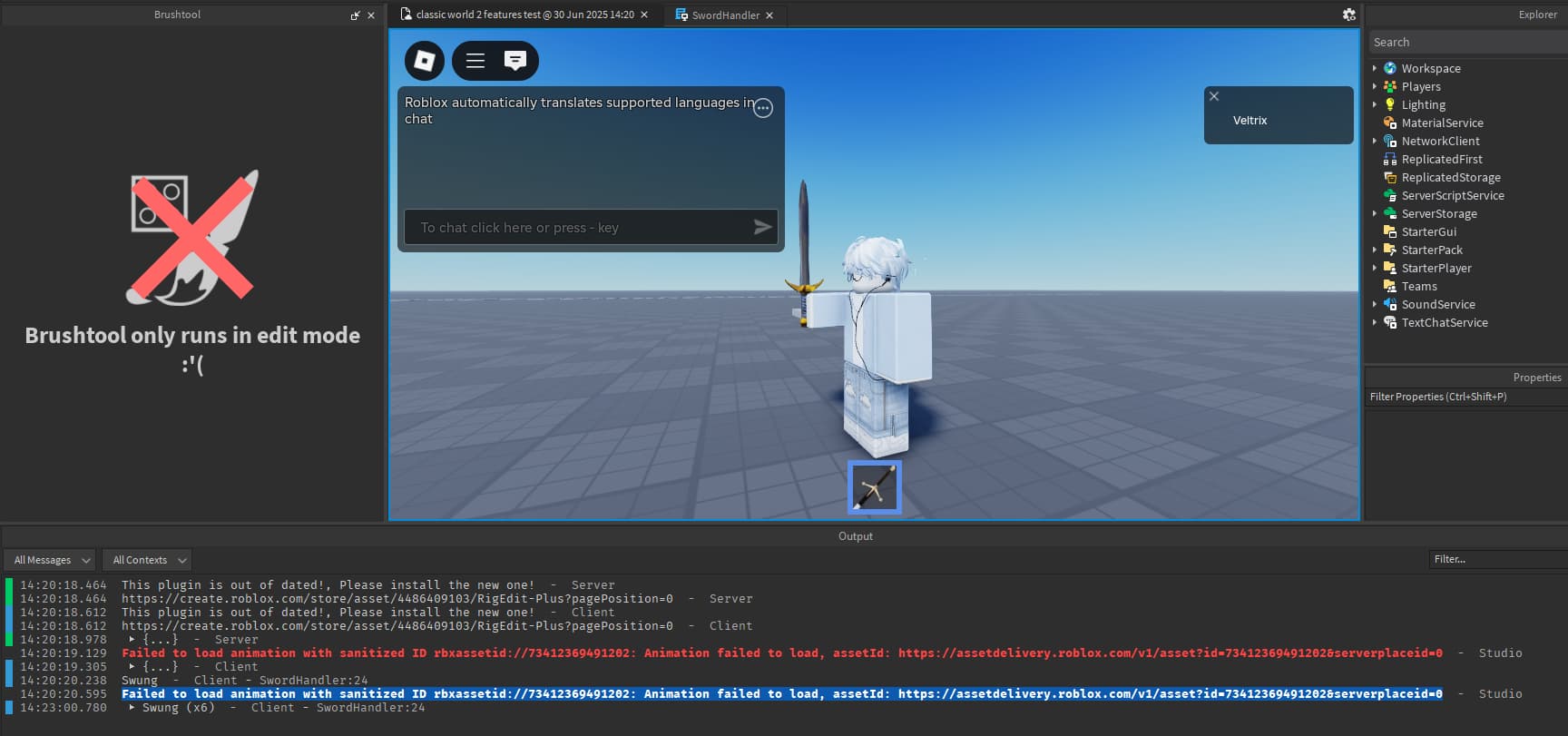Click the MaterialService icon
The height and width of the screenshot is (736, 1568).
1390,123
